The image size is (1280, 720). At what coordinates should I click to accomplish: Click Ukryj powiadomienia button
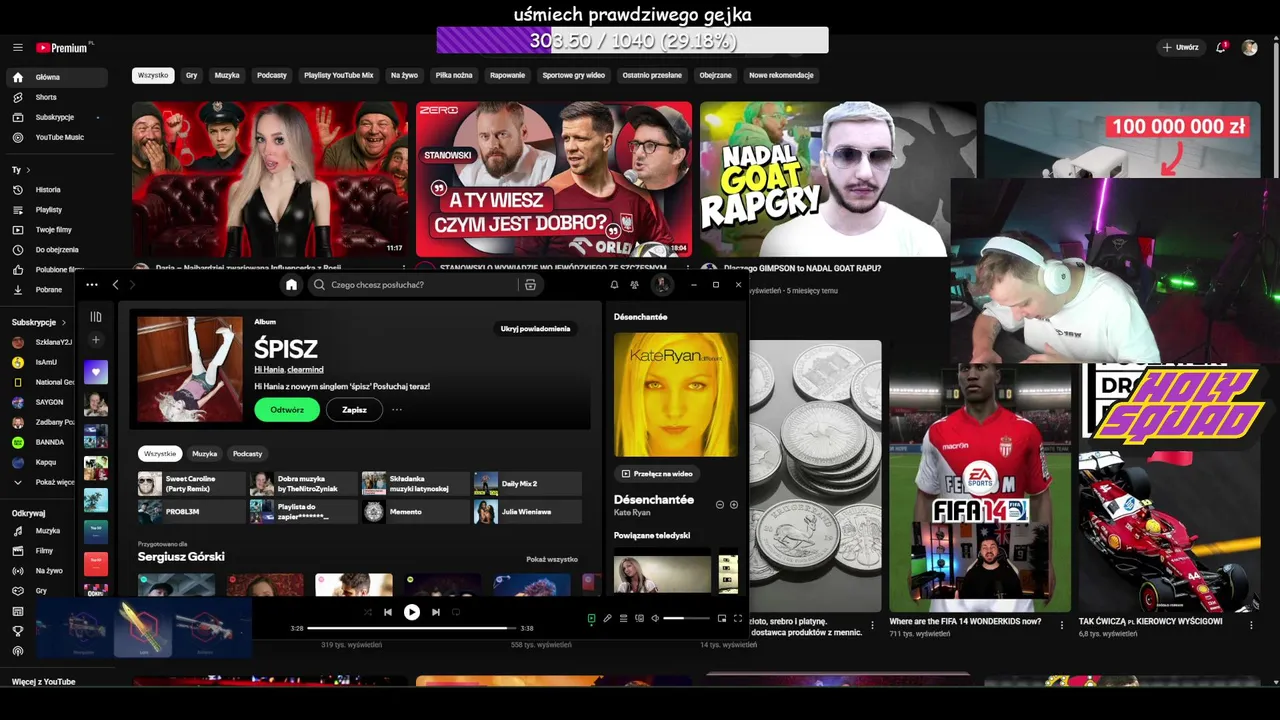(535, 328)
